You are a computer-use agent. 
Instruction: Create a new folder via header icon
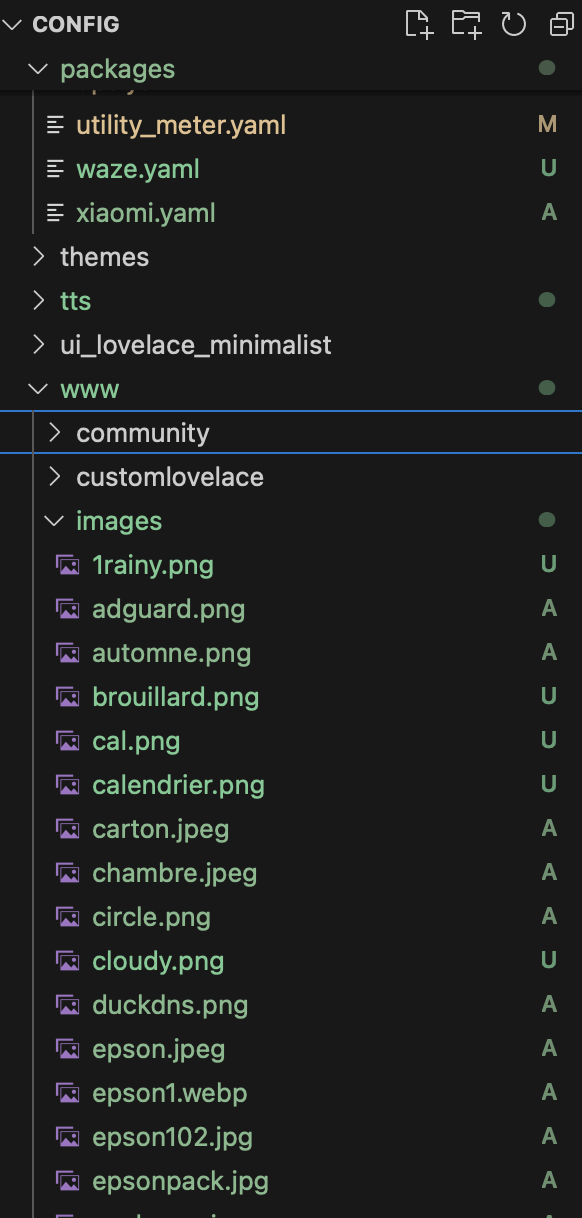tap(467, 24)
